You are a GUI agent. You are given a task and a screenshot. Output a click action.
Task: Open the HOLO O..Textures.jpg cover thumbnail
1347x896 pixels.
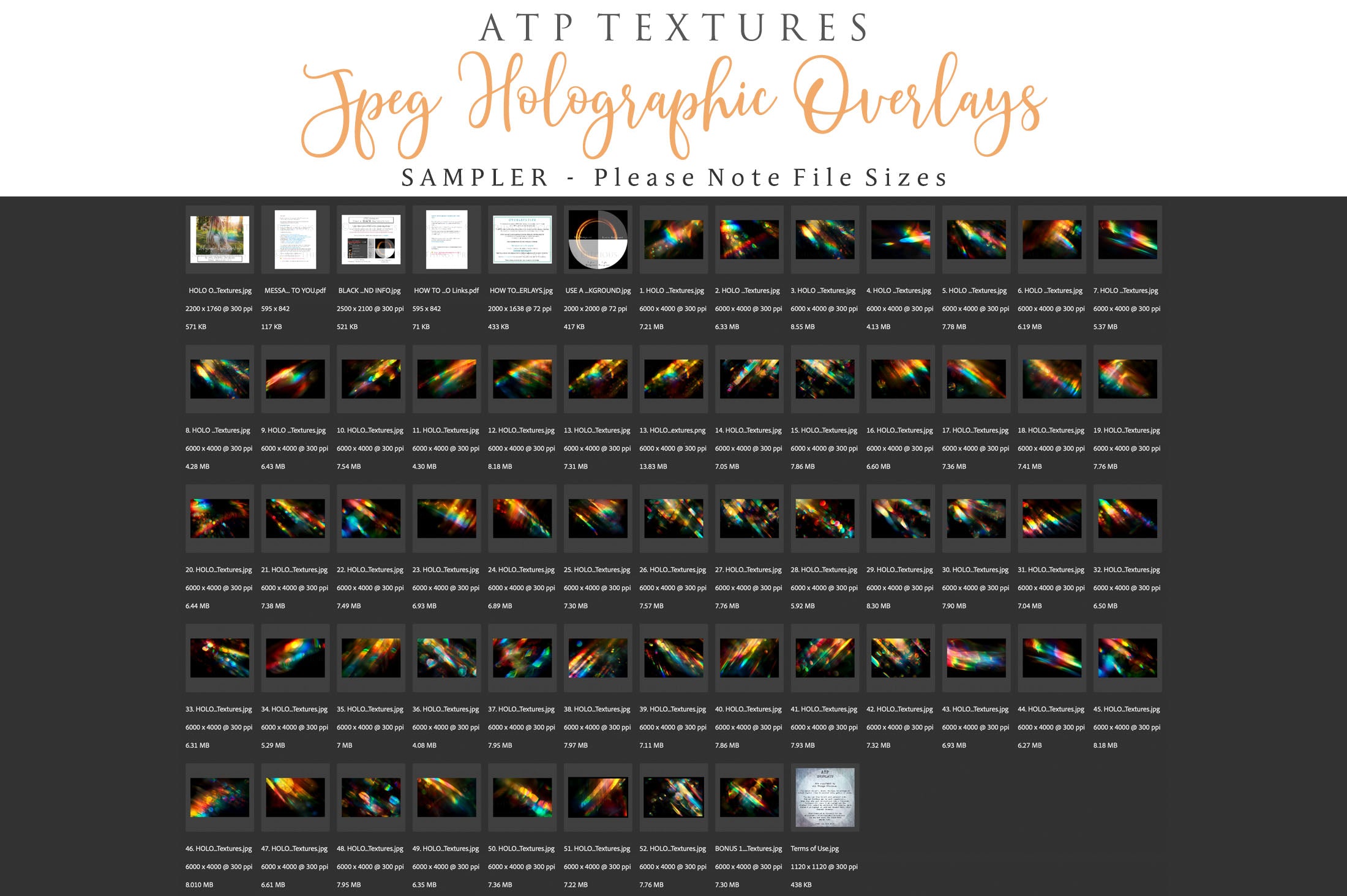219,239
